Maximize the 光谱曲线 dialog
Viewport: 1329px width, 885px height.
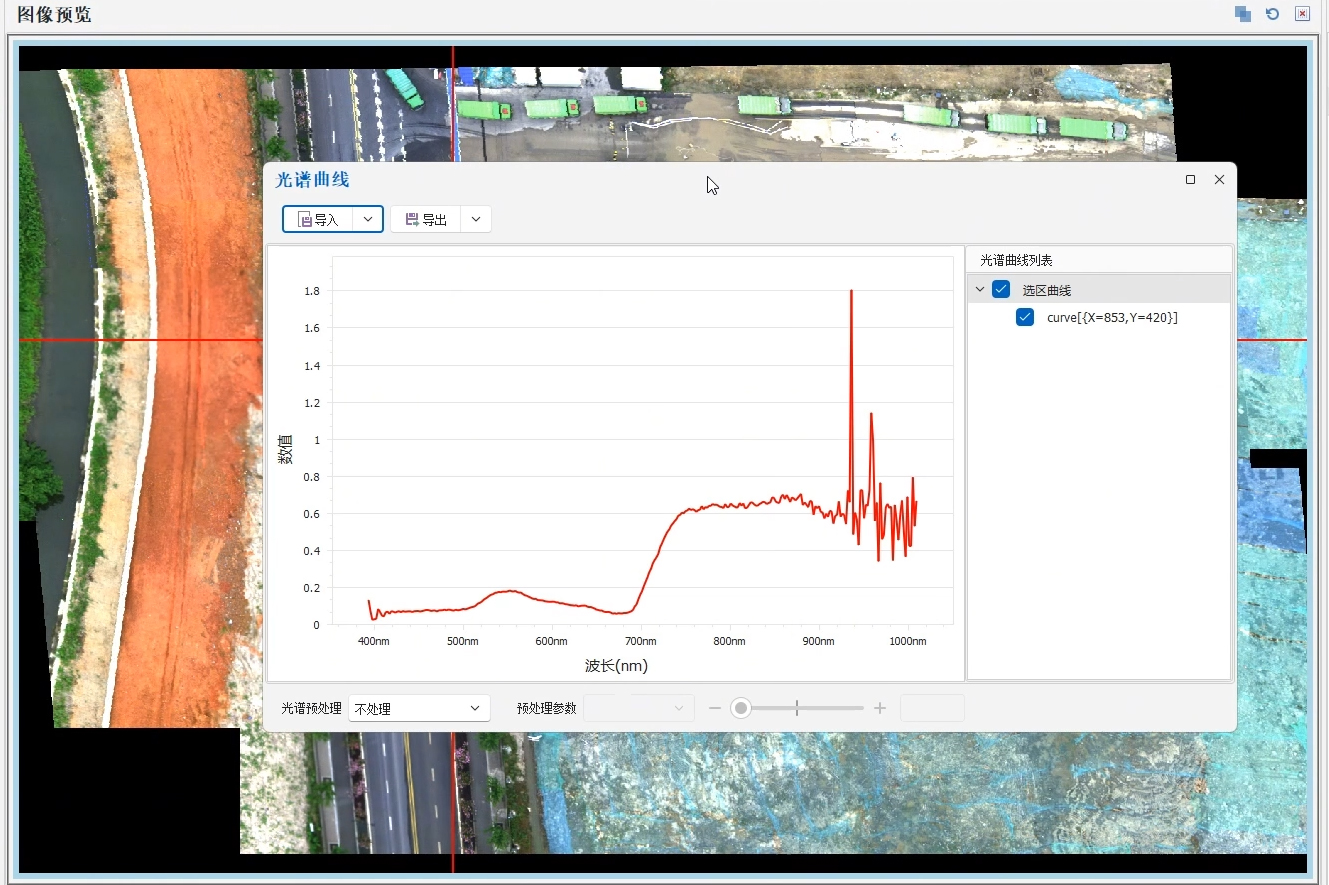coord(1190,180)
